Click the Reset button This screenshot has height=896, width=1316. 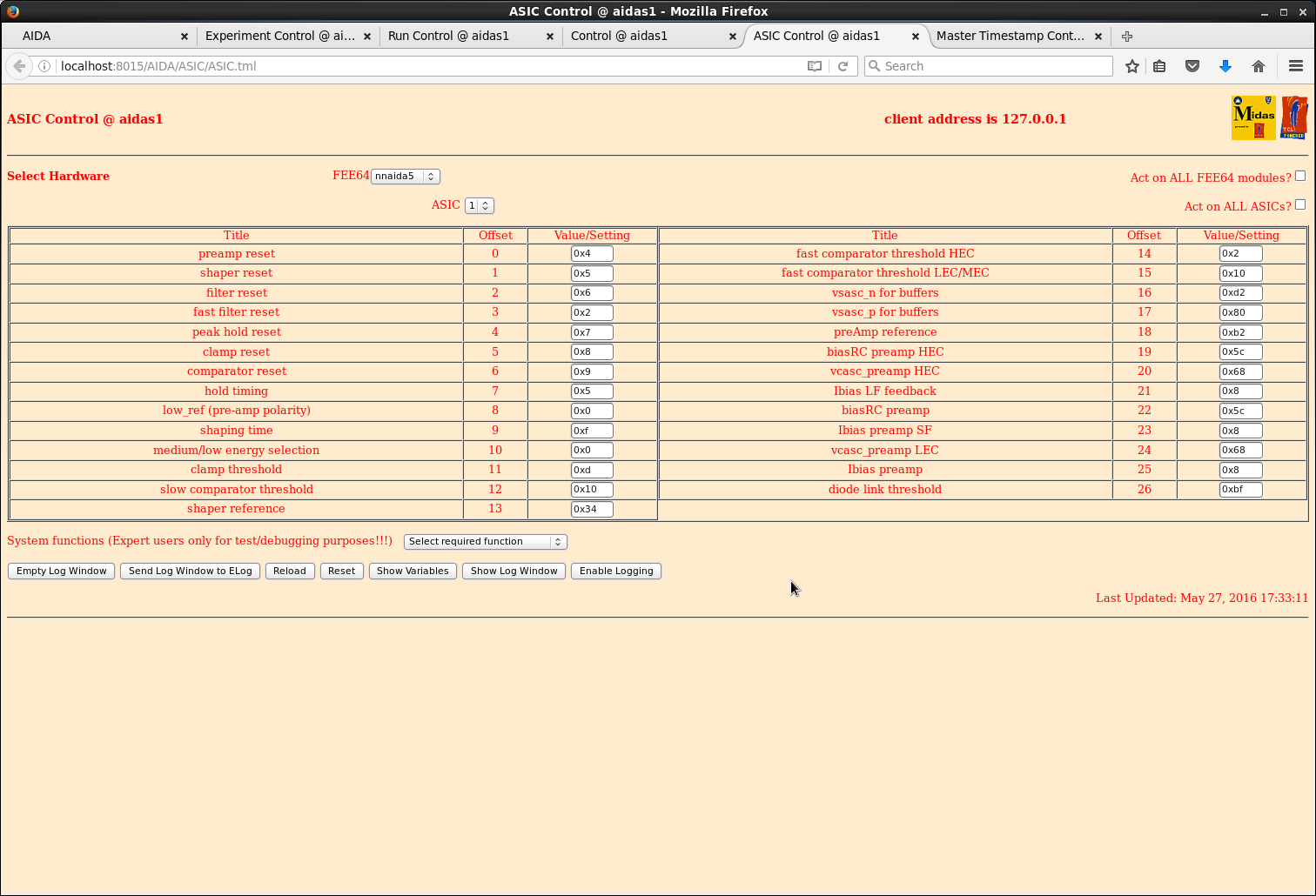coord(341,572)
